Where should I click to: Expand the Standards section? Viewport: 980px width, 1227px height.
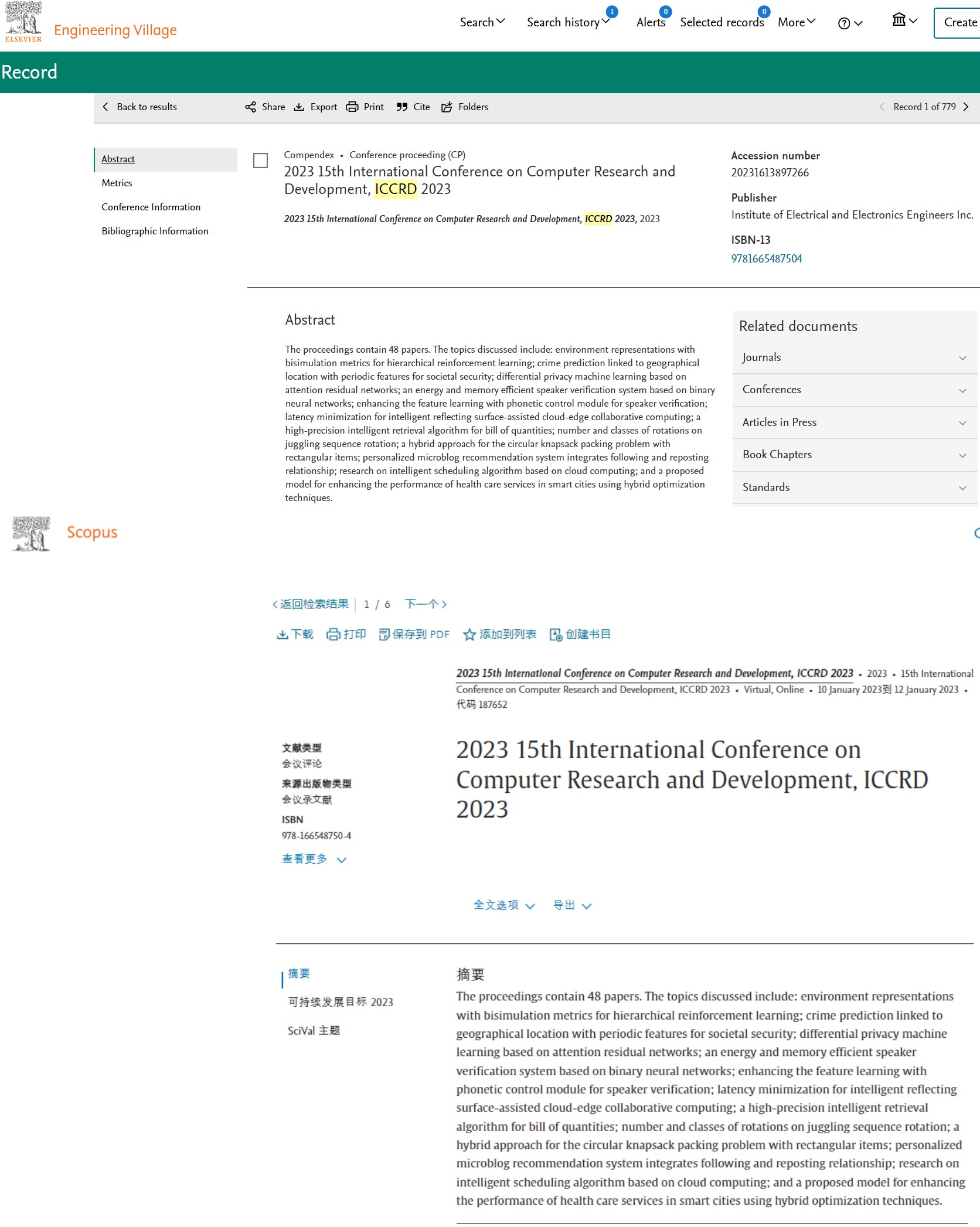855,488
